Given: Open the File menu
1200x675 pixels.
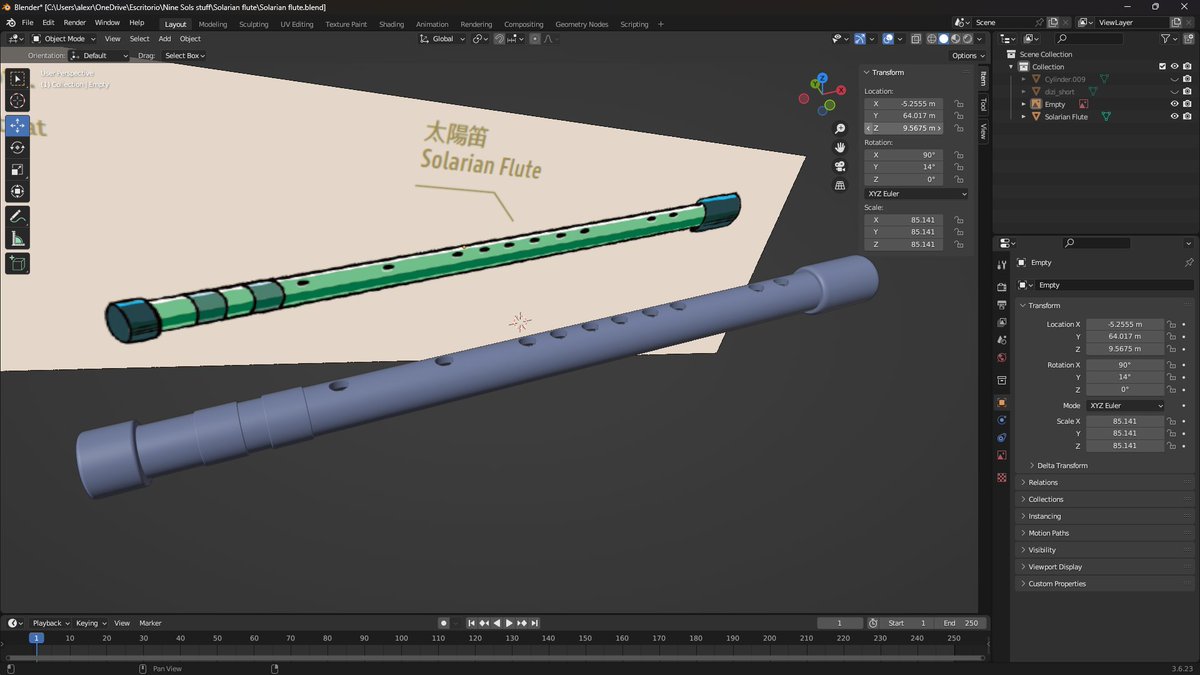Looking at the screenshot, I should tap(27, 22).
